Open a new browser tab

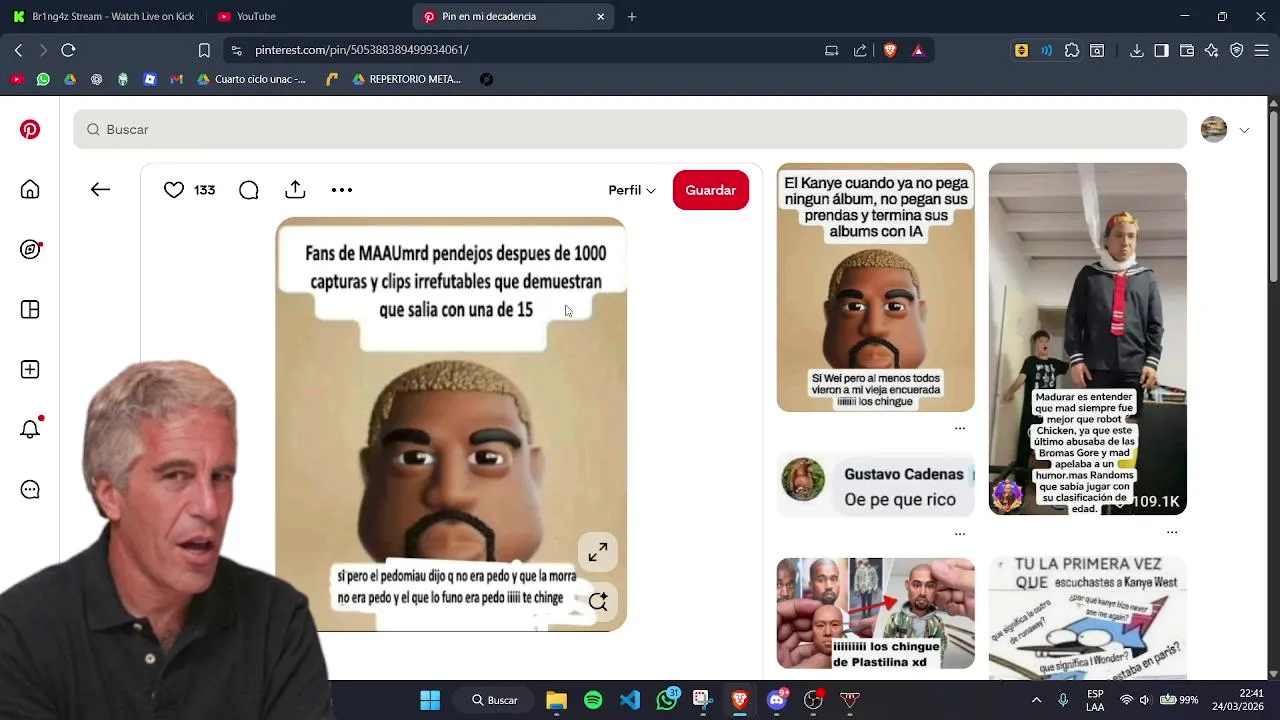pos(632,16)
